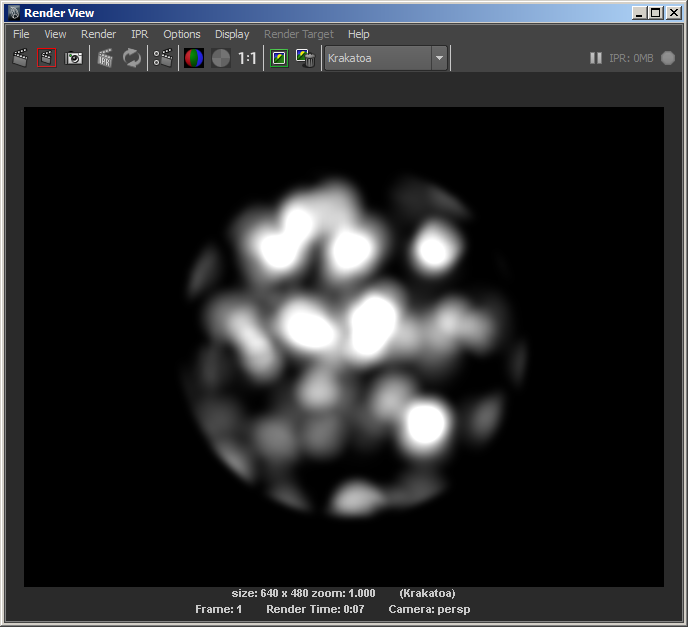Screen dimensions: 688x627
Task: Close the Render View window
Action: [x=673, y=13]
